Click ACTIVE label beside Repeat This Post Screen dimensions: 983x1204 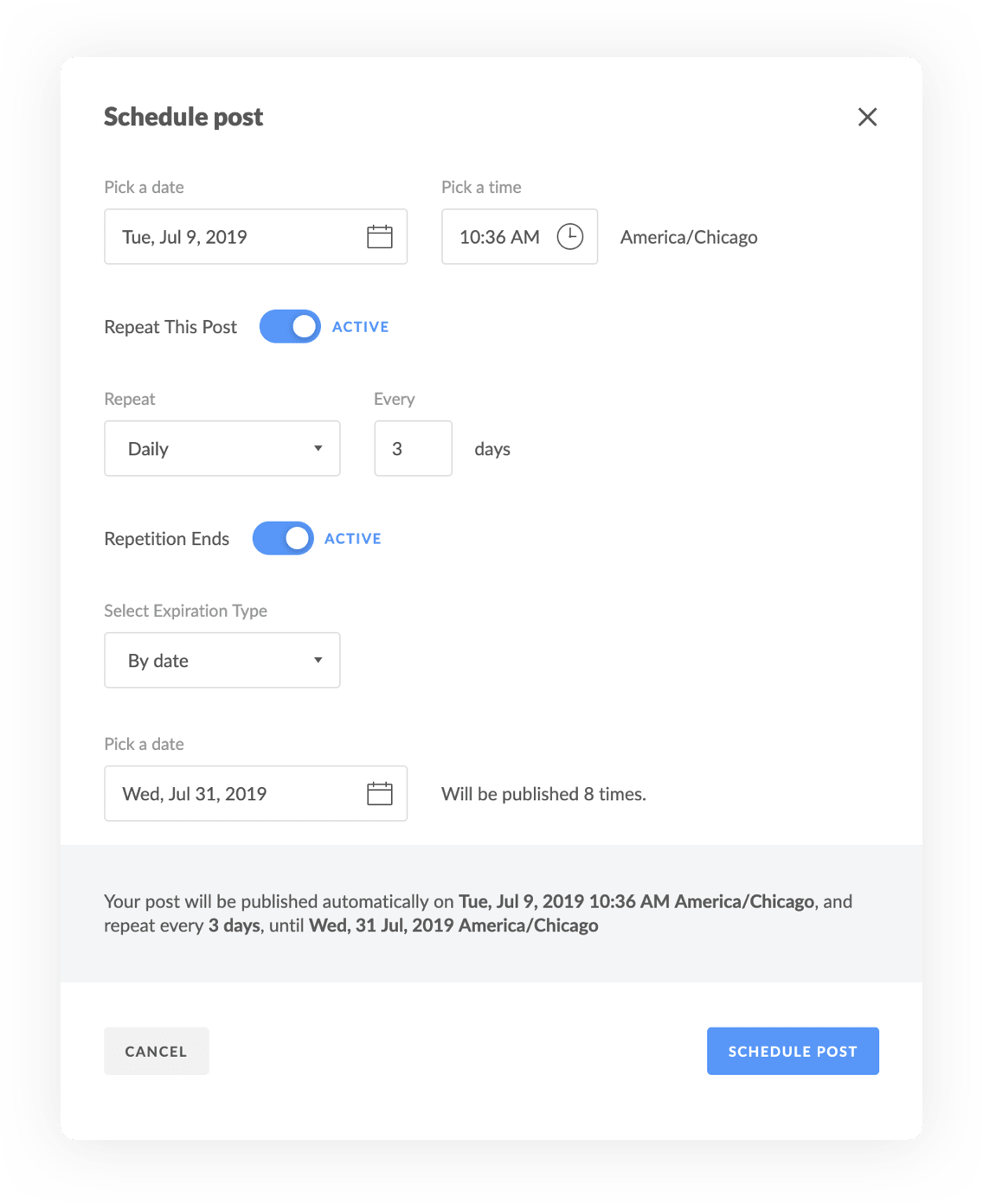pos(361,327)
